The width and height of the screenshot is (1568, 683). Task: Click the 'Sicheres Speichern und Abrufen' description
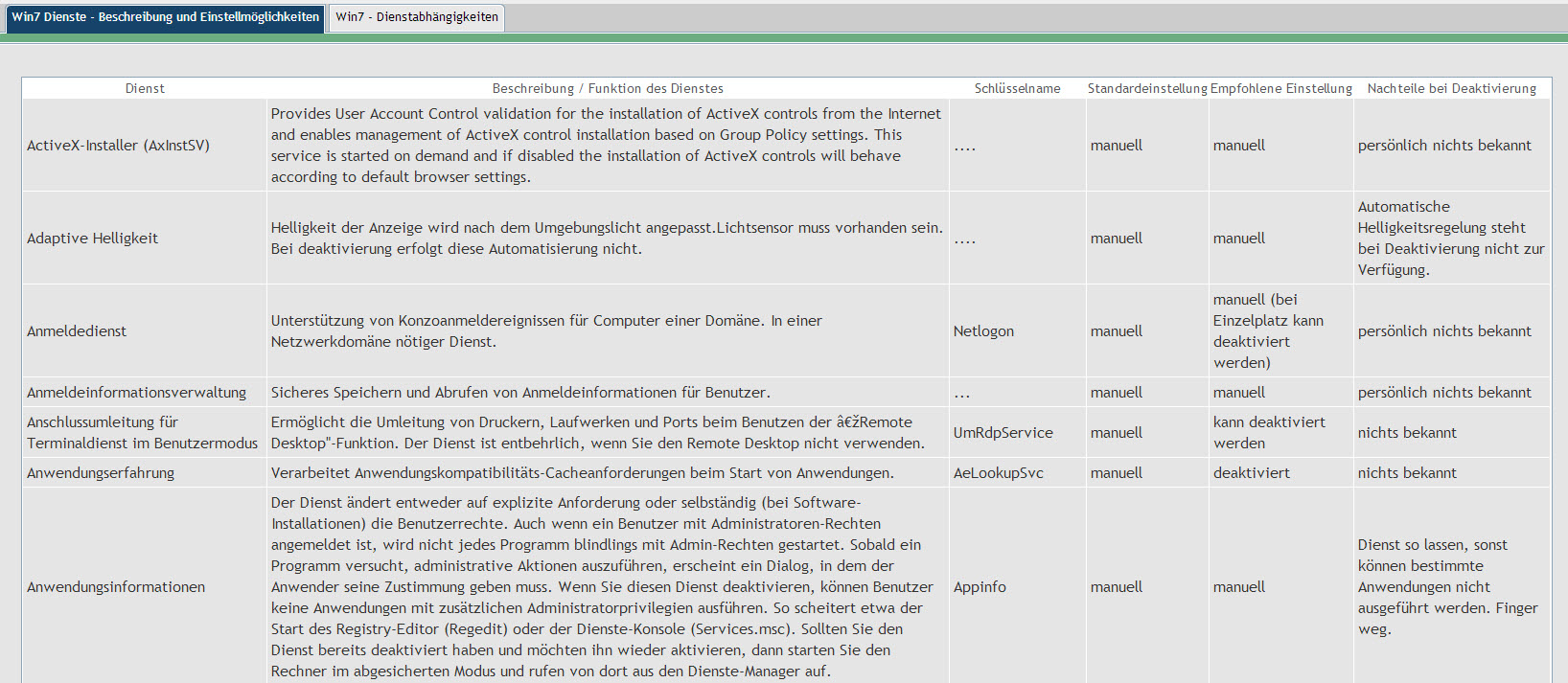[x=520, y=393]
